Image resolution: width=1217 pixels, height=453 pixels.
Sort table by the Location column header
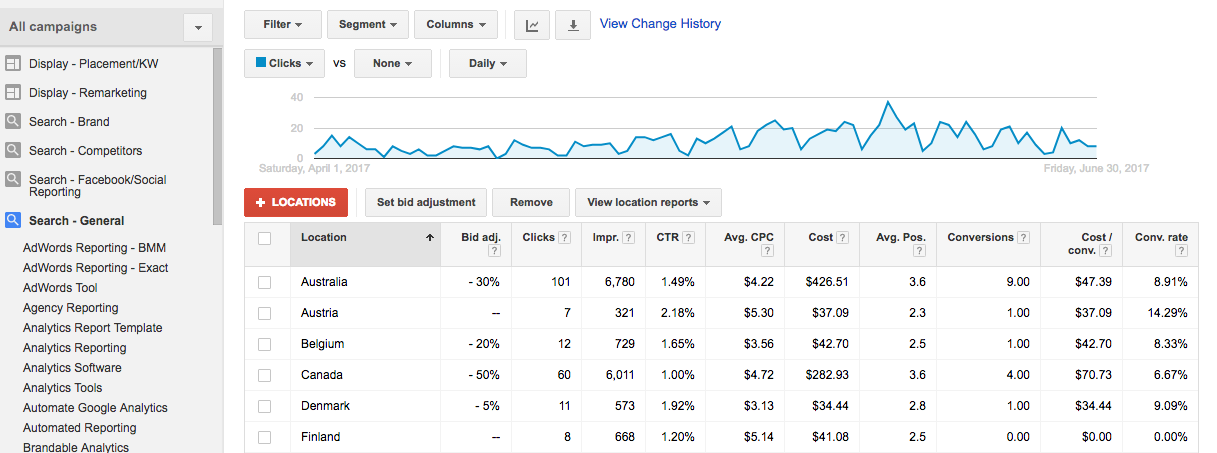pos(324,238)
